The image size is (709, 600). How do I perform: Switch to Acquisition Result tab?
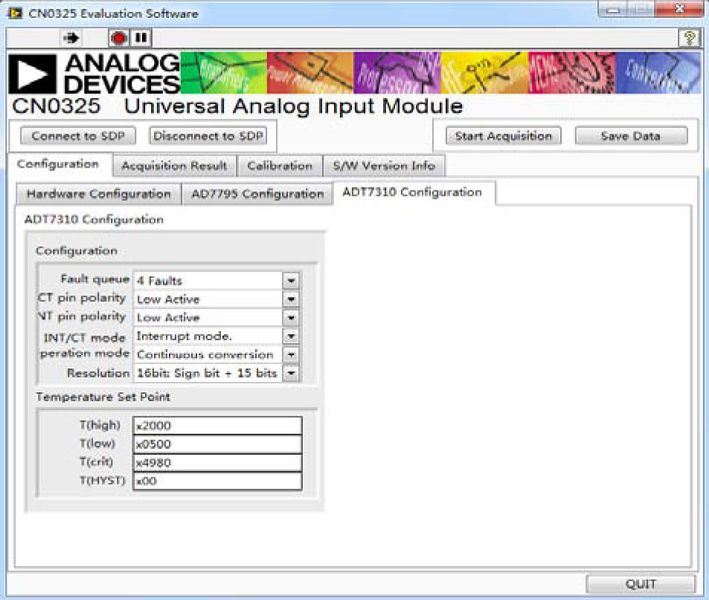(x=174, y=166)
